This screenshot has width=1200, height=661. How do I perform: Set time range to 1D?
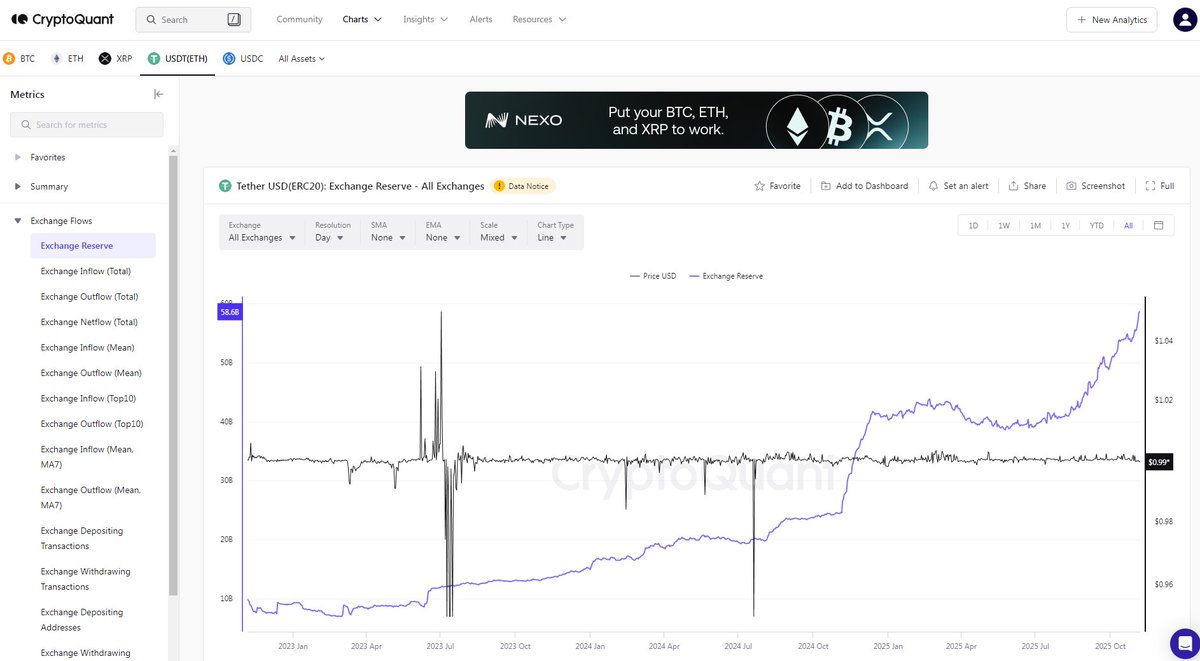click(x=973, y=226)
